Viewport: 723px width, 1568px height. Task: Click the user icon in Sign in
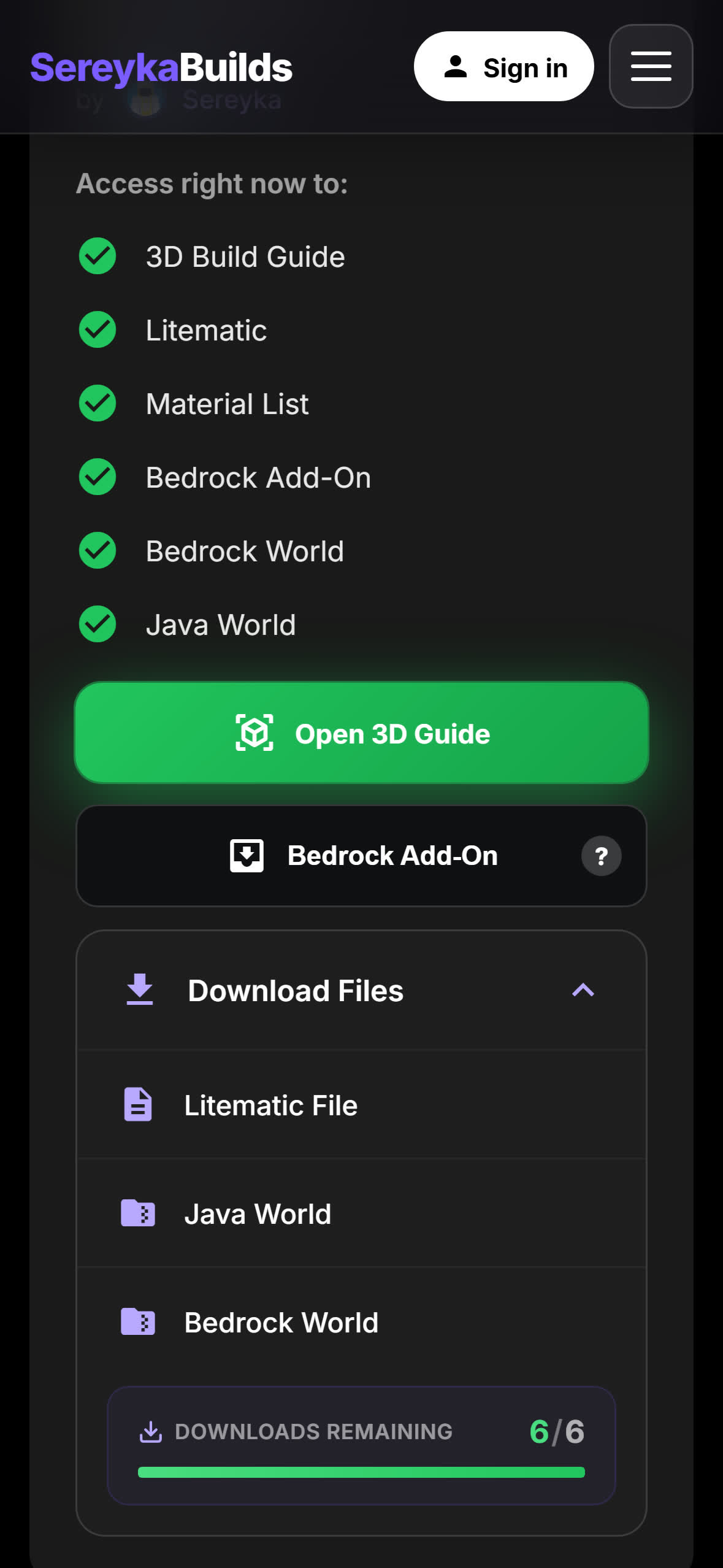[456, 66]
